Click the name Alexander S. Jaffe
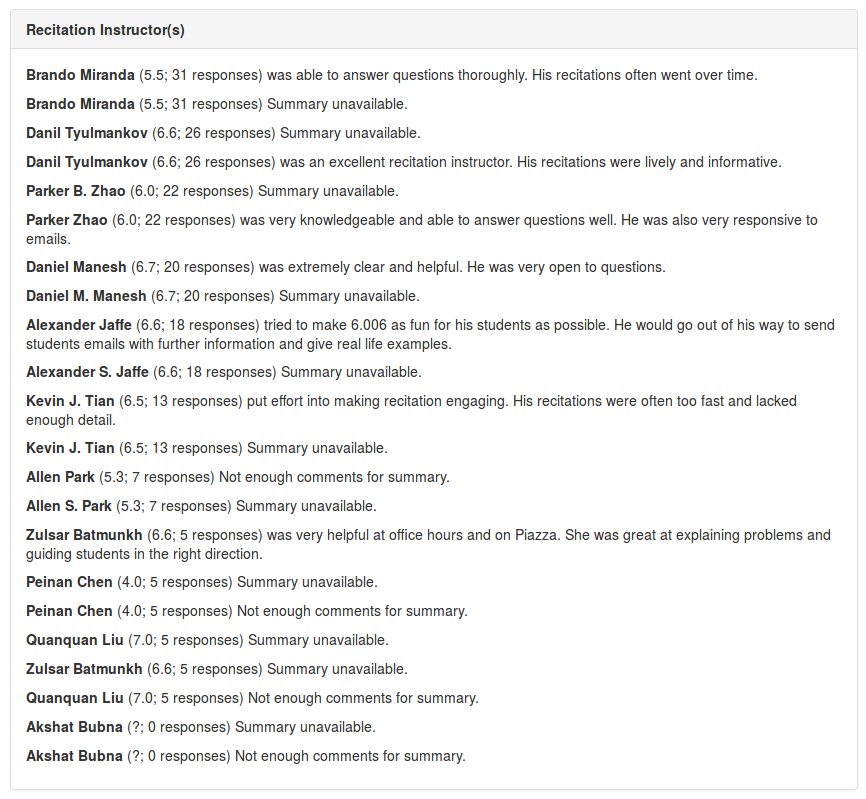The height and width of the screenshot is (799, 866). tap(87, 372)
